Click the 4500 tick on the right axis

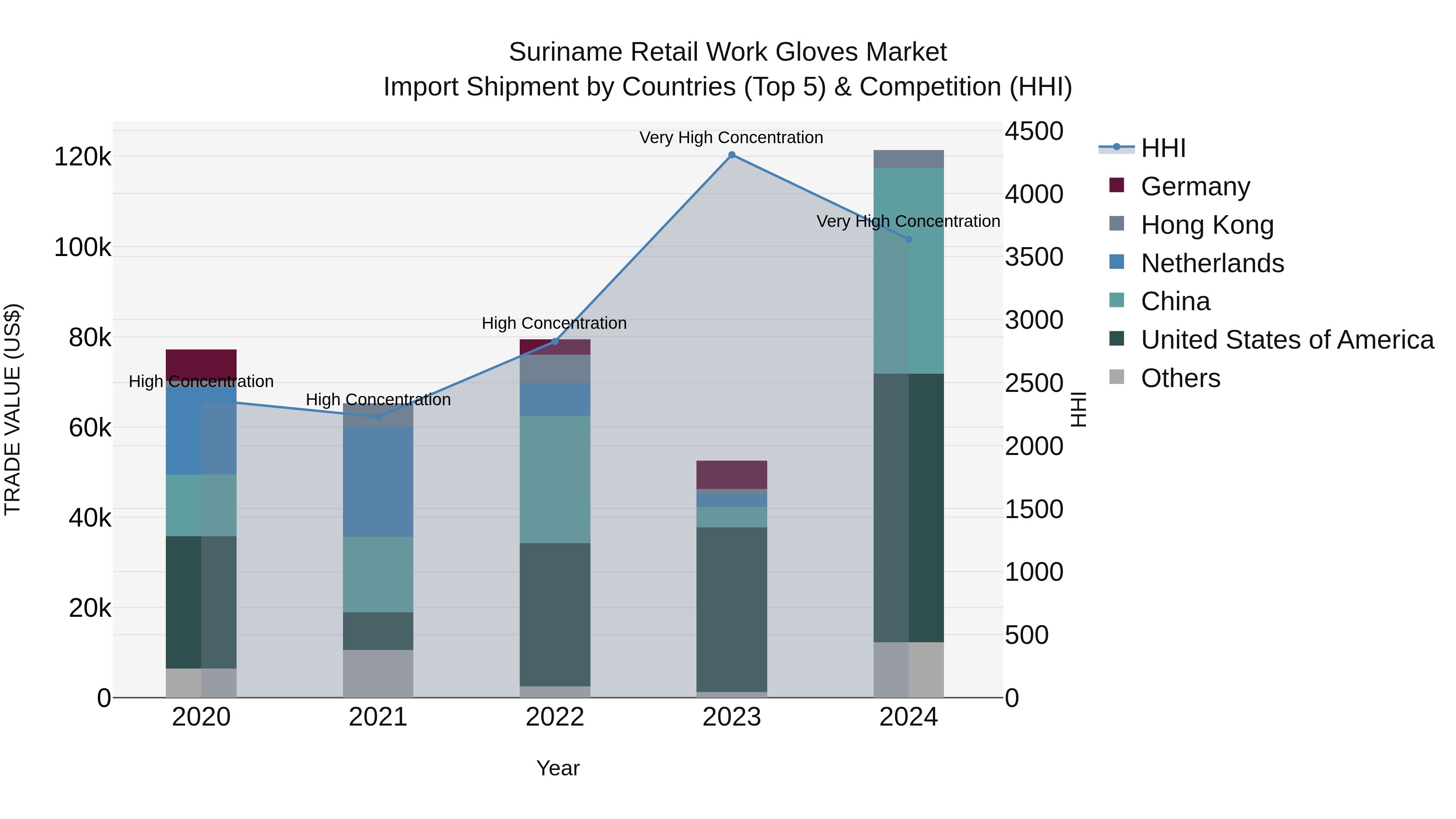(1034, 132)
